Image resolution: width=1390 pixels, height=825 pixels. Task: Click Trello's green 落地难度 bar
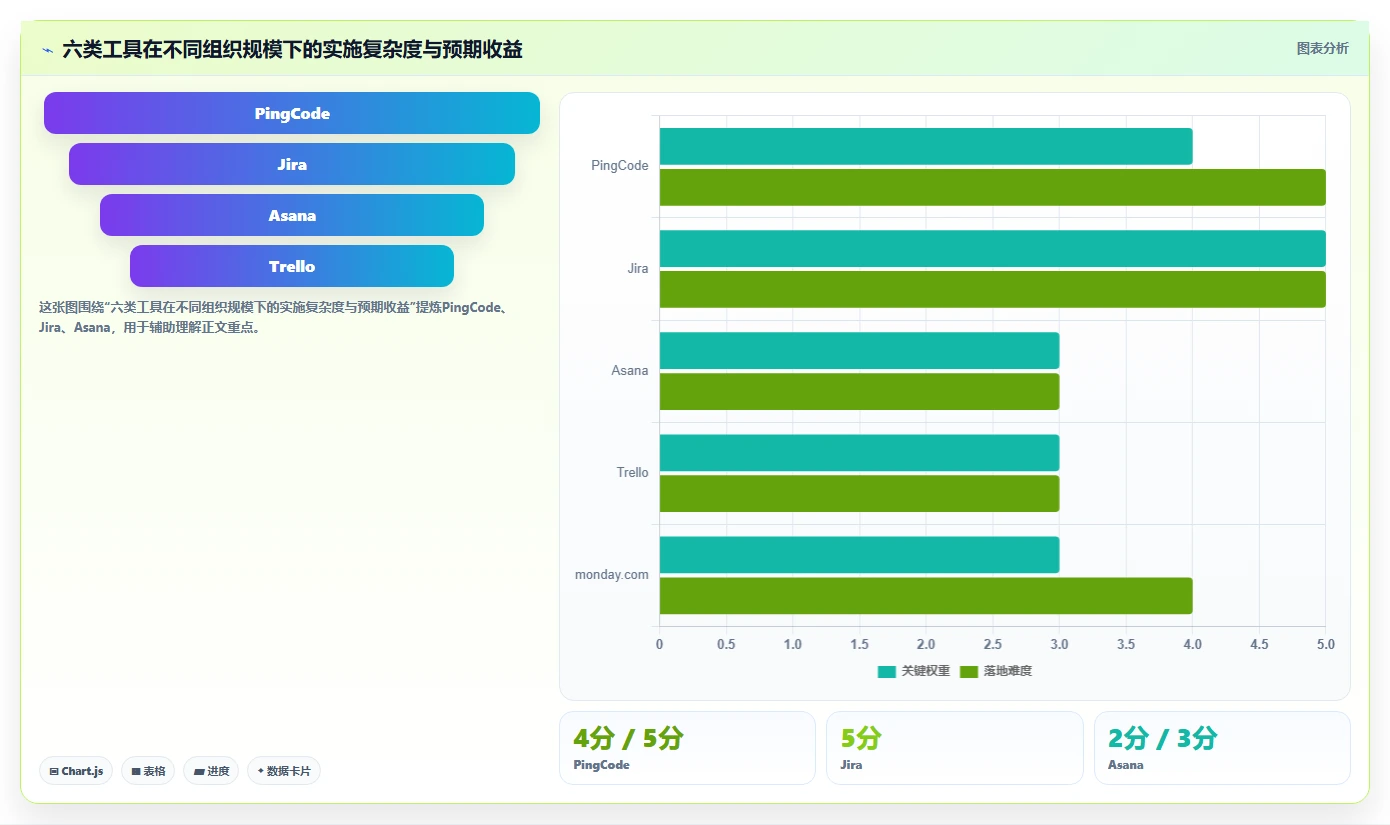[859, 493]
